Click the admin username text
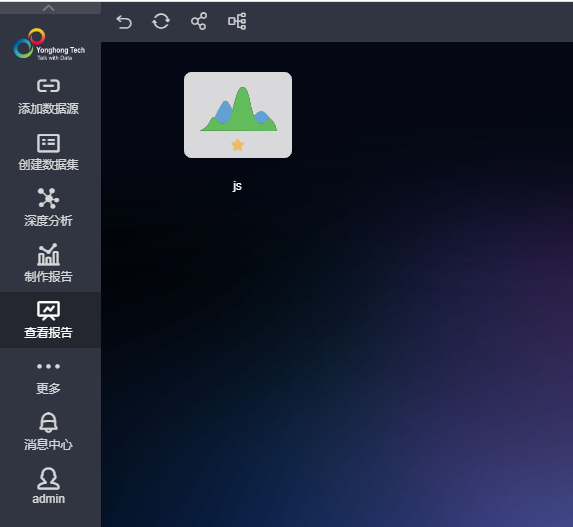573x527 pixels. tap(48, 499)
